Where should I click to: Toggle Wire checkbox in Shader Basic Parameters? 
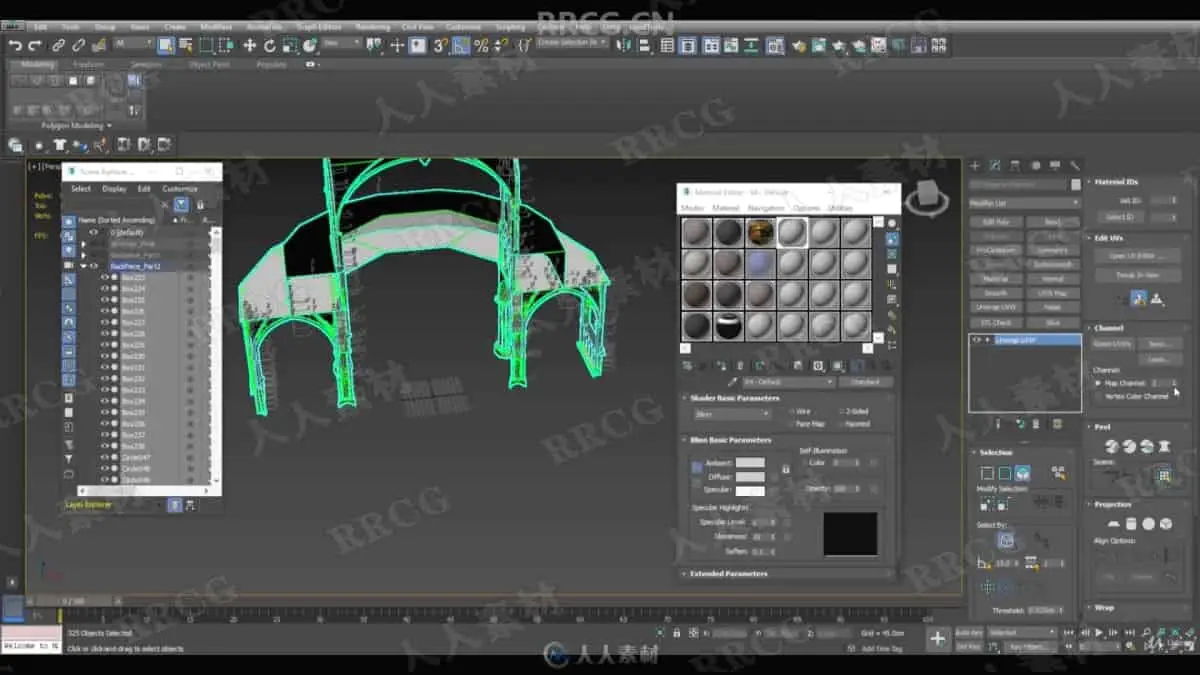tap(793, 411)
